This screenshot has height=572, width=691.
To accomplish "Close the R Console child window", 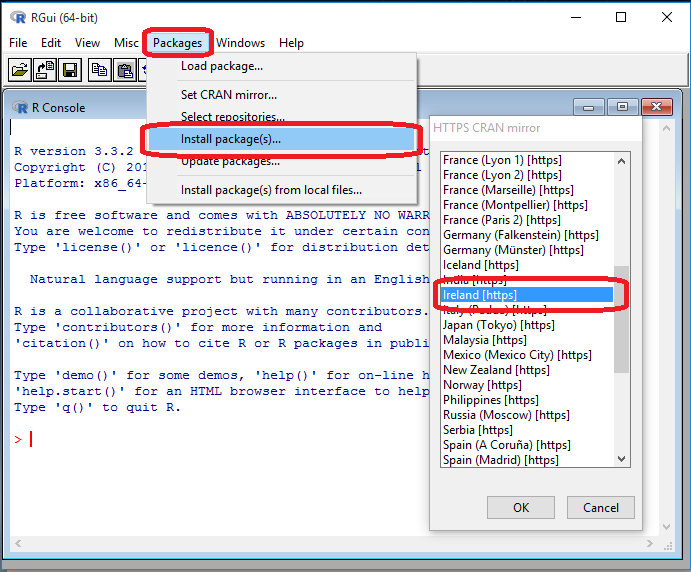I will tap(657, 107).
